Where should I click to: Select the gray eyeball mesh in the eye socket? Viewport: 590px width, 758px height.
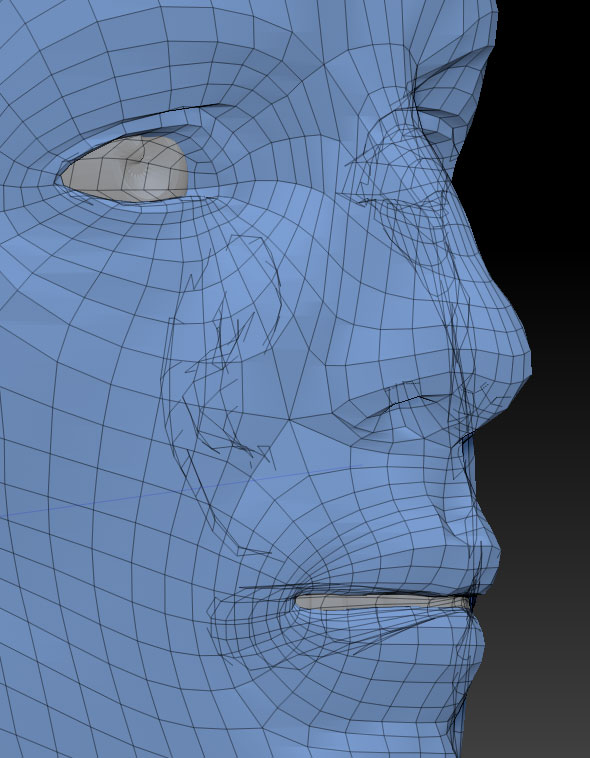125,169
